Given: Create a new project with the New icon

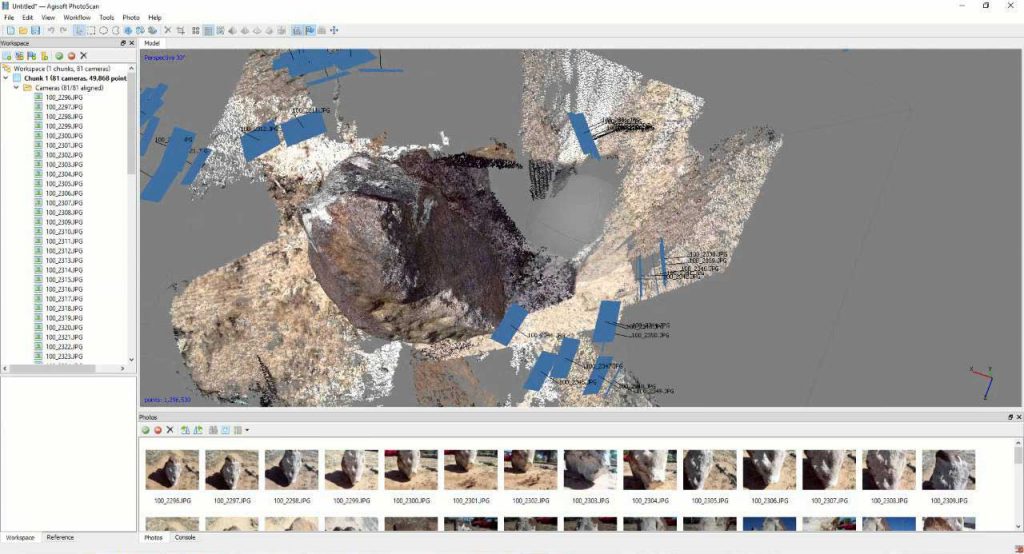Looking at the screenshot, I should click(10, 30).
